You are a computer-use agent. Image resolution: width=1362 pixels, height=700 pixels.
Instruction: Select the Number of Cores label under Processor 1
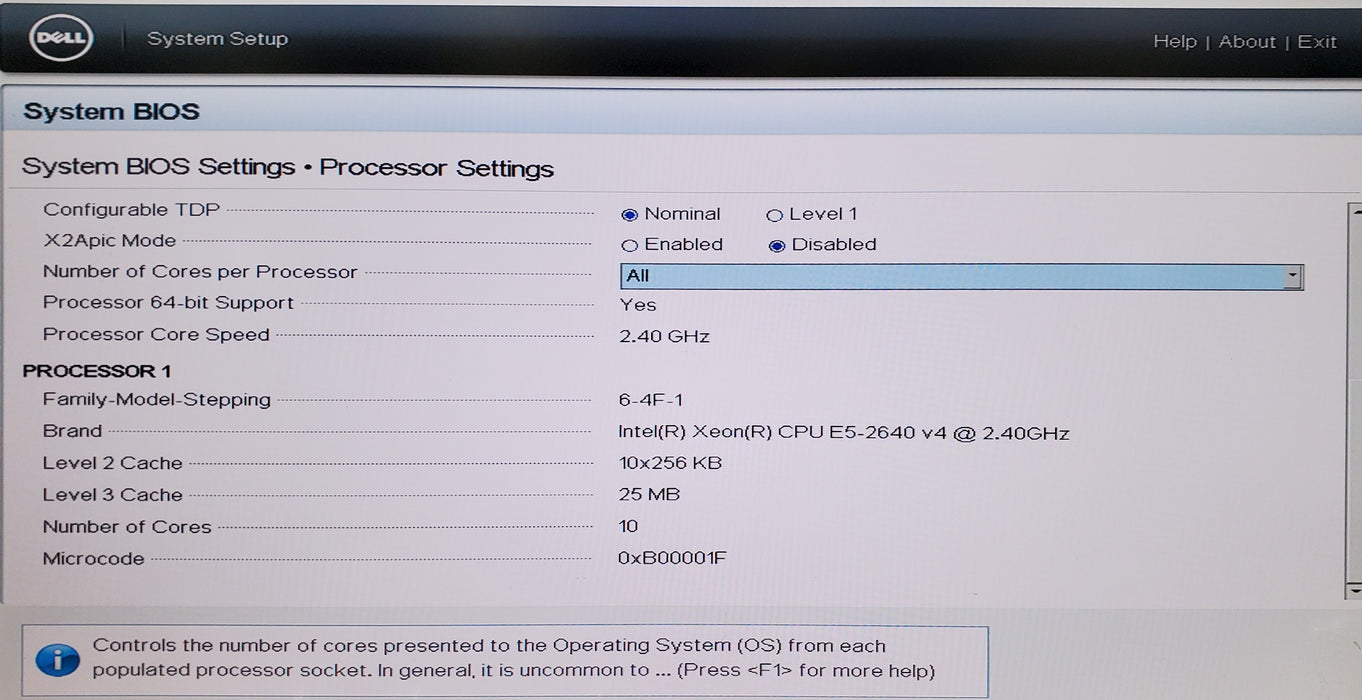coord(127,527)
